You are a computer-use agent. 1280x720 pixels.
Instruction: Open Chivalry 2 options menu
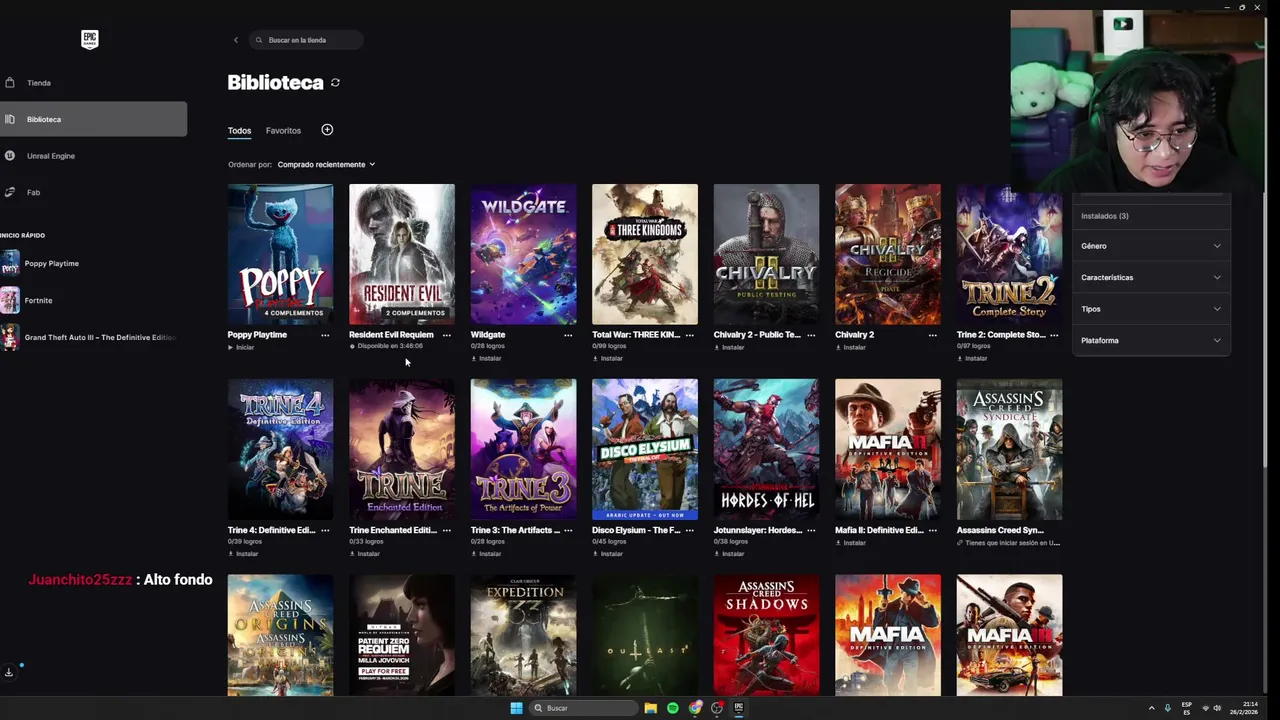(932, 335)
